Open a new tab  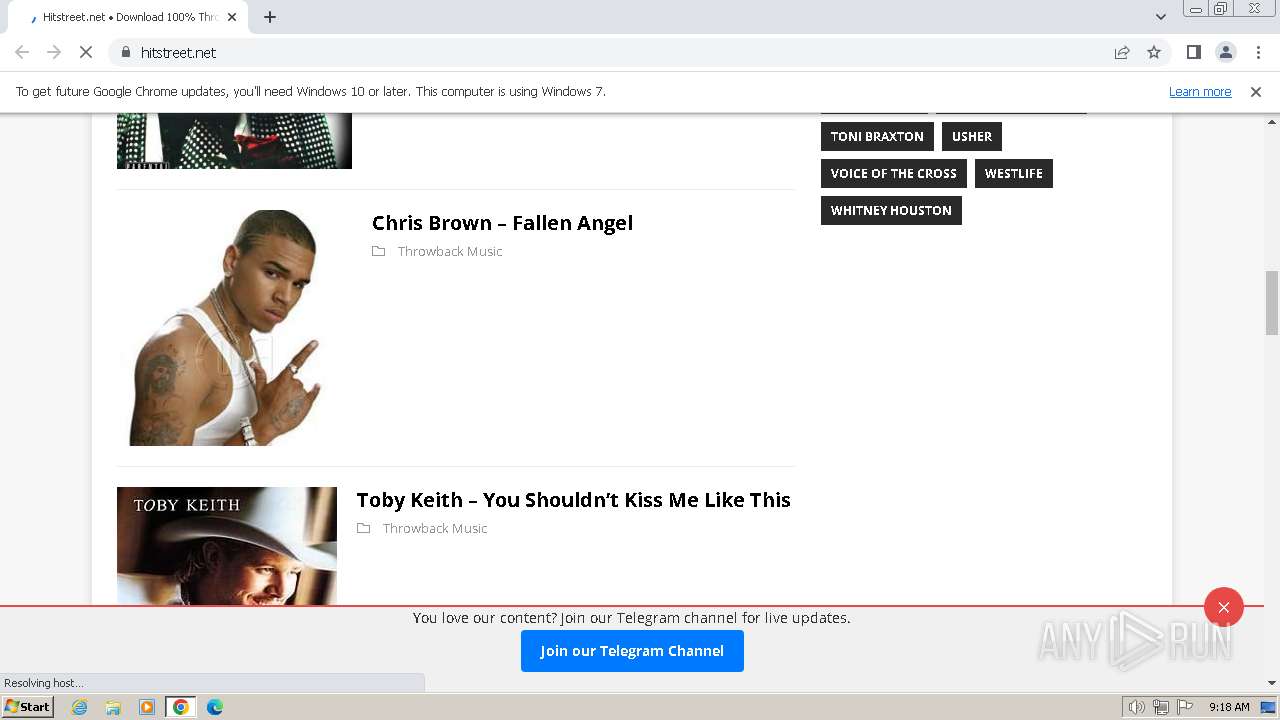click(x=270, y=17)
